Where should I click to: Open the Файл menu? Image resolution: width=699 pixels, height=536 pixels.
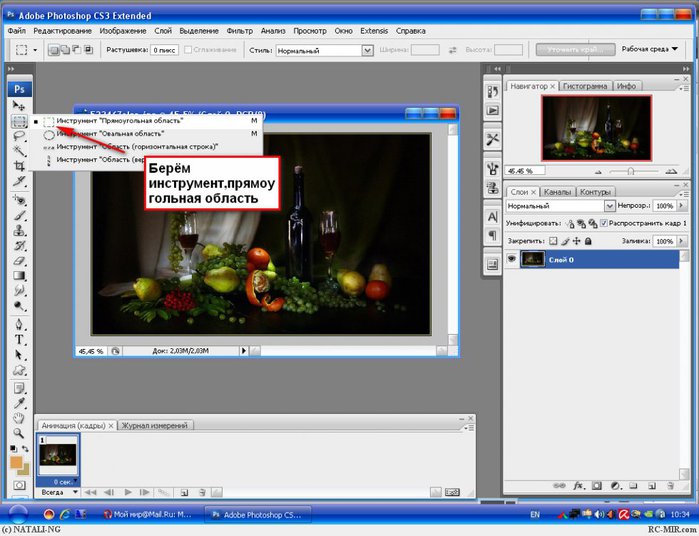16,31
